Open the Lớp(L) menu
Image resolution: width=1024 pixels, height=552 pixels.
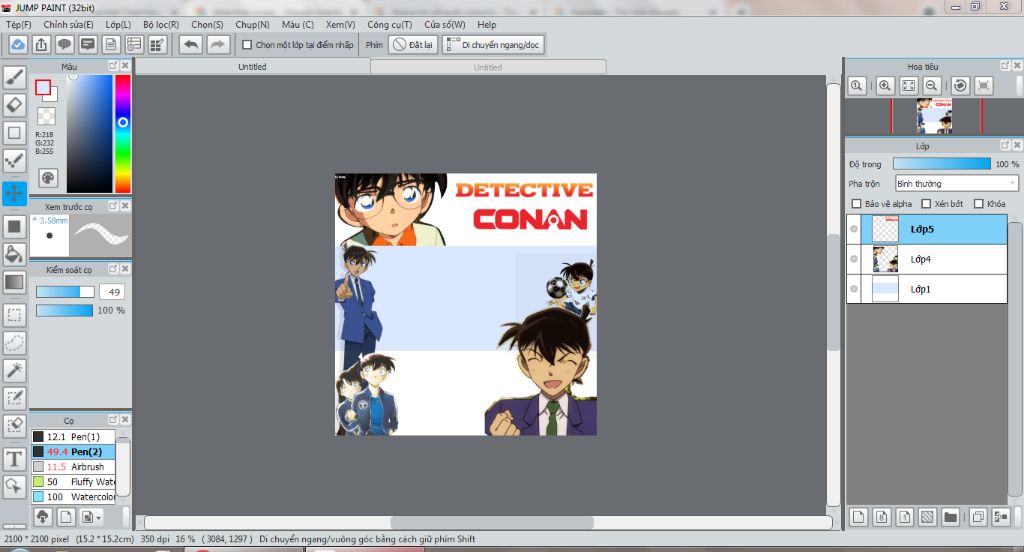(118, 24)
